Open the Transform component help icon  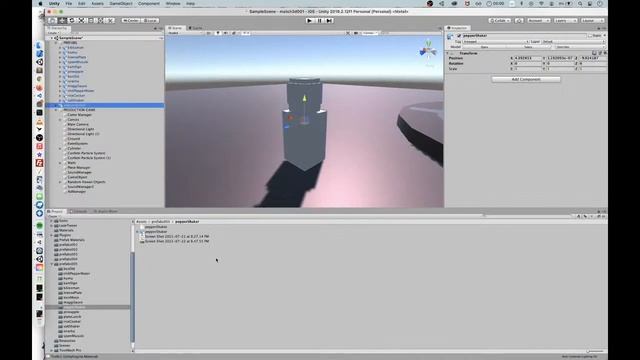tap(594, 53)
